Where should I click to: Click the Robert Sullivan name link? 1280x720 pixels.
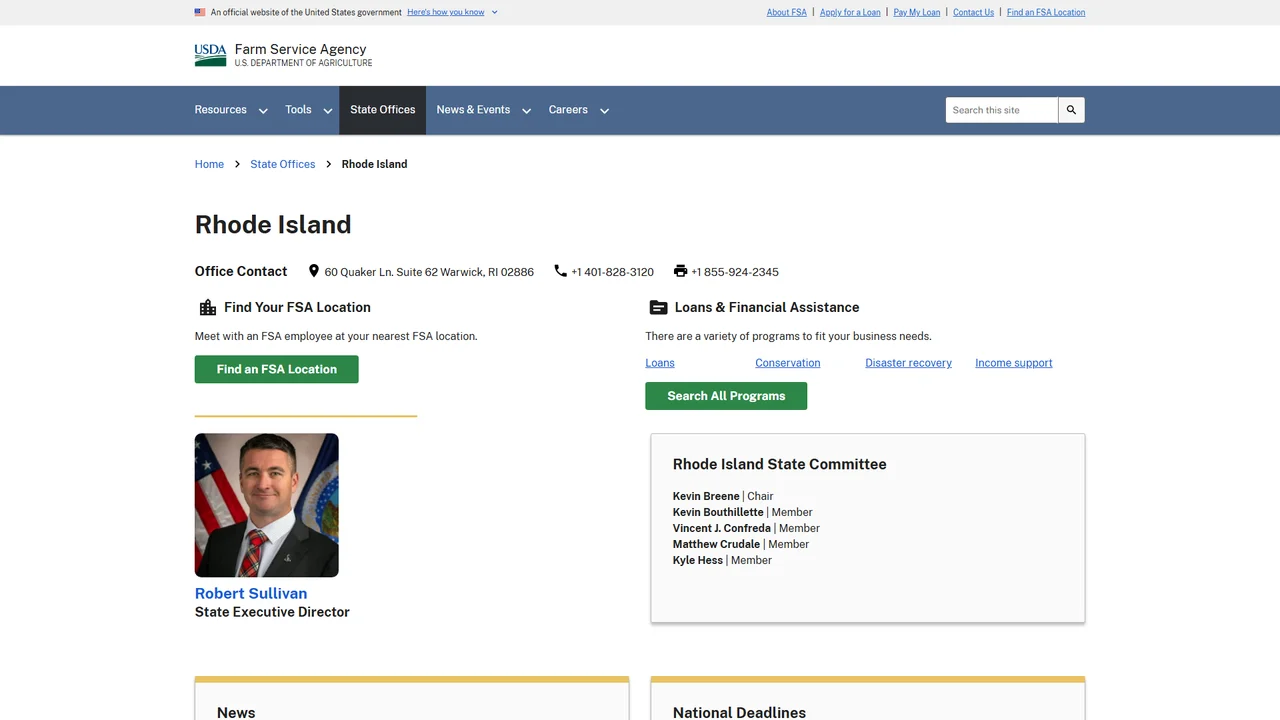click(251, 593)
